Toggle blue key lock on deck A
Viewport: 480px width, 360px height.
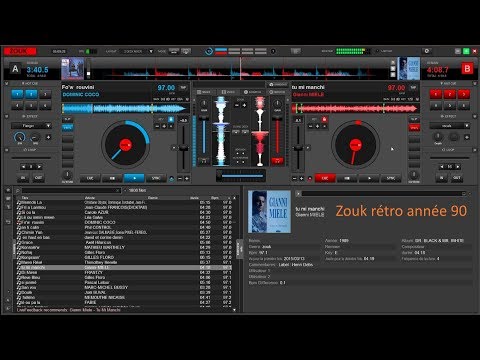pyautogui.click(x=171, y=119)
